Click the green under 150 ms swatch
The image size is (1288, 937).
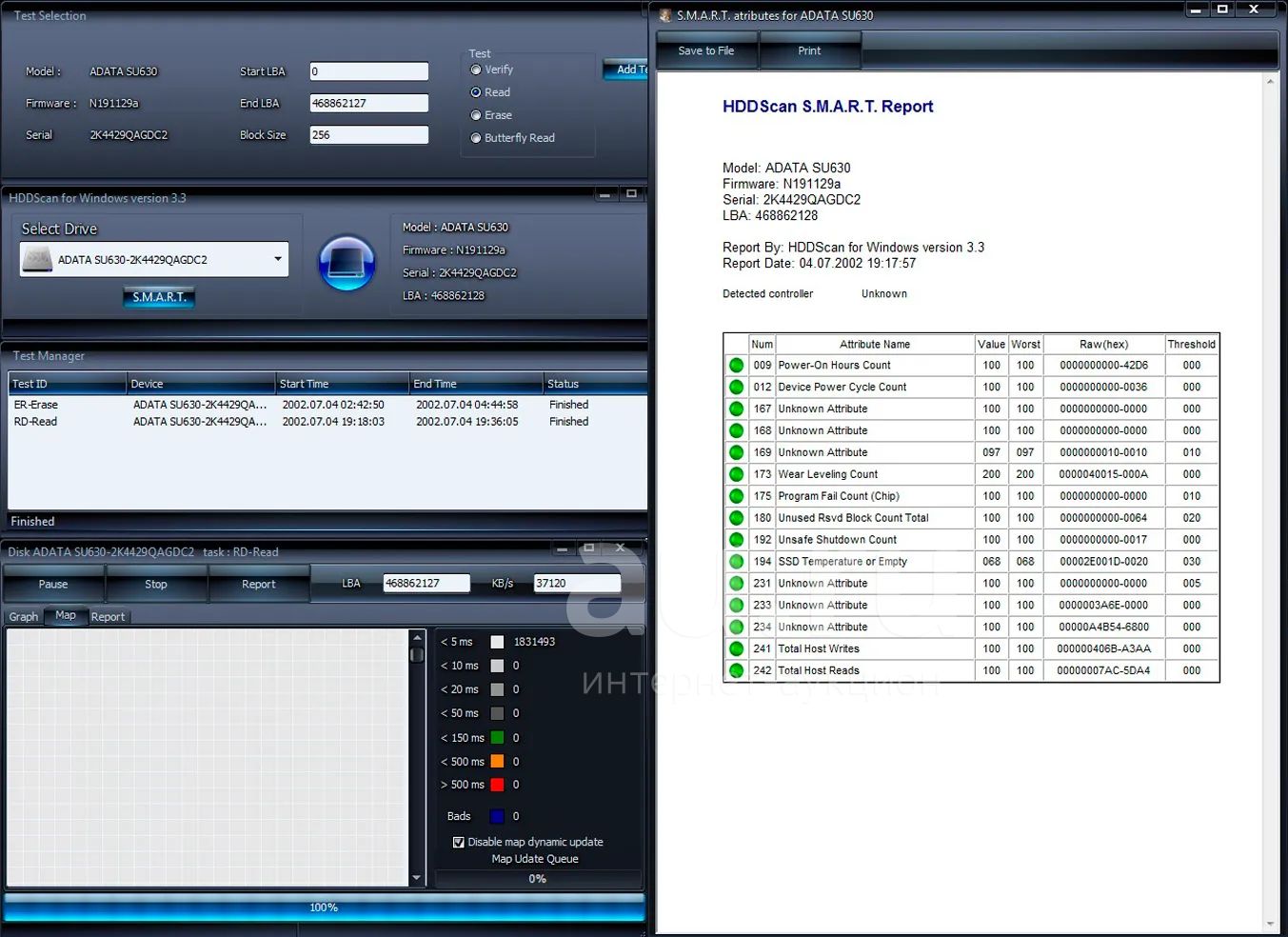(x=497, y=738)
